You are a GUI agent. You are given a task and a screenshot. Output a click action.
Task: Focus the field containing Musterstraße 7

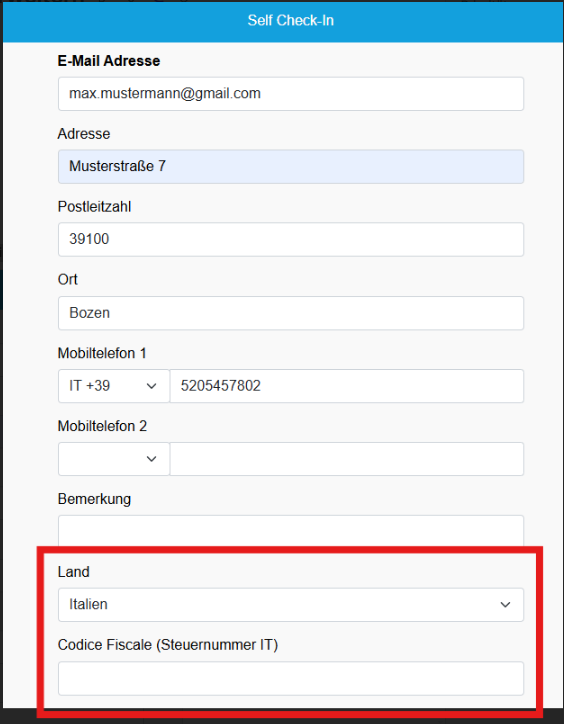[x=291, y=166]
